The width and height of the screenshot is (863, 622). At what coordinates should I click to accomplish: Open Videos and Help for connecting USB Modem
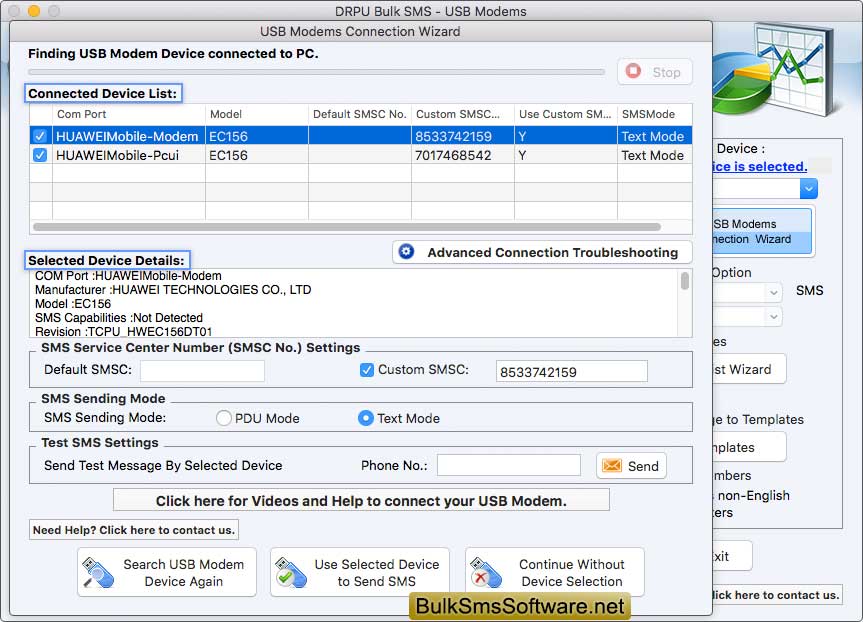pos(361,500)
